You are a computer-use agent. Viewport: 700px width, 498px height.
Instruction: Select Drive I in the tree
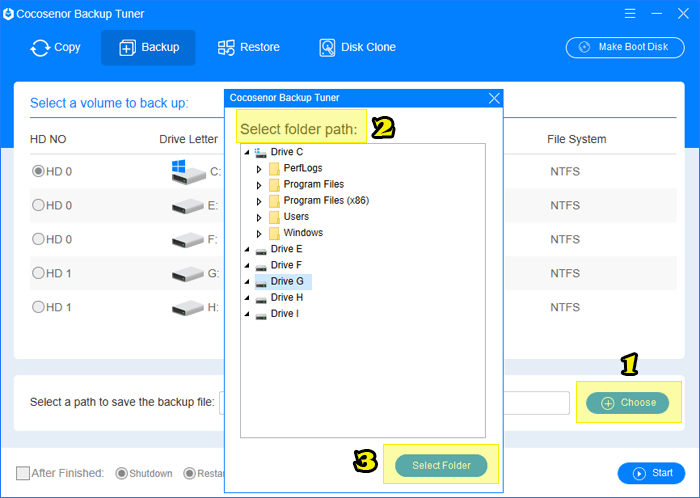tap(284, 313)
